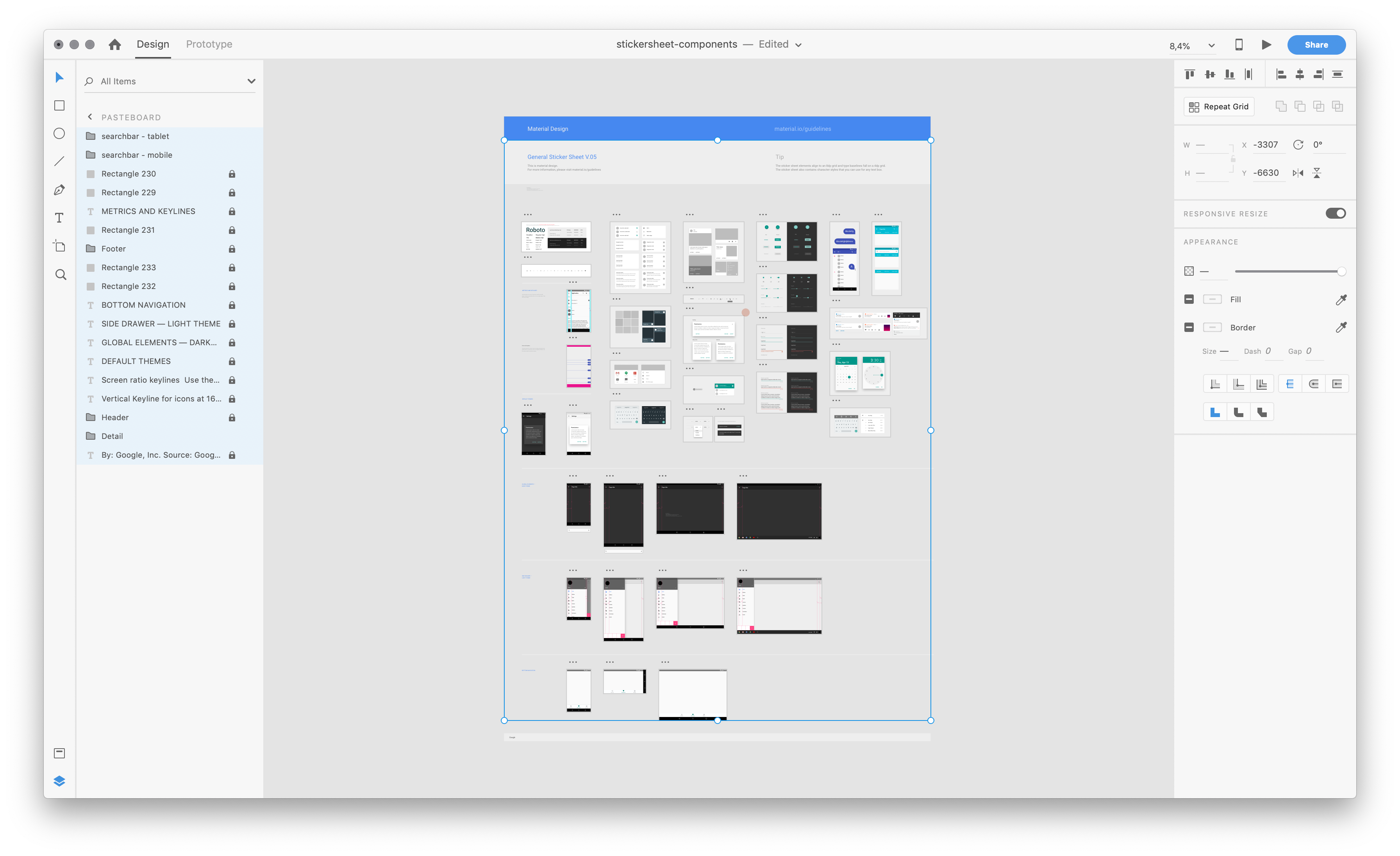
Task: Select the Ellipse tool
Action: click(x=59, y=133)
